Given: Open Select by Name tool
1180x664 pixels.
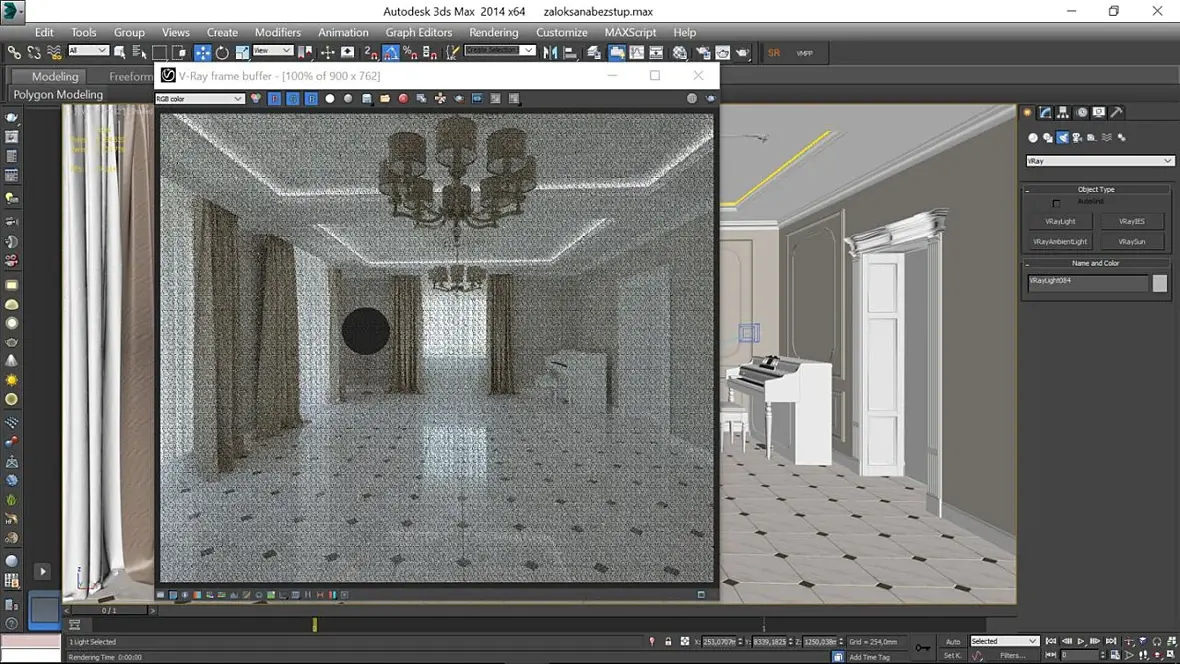Looking at the screenshot, I should tap(139, 53).
